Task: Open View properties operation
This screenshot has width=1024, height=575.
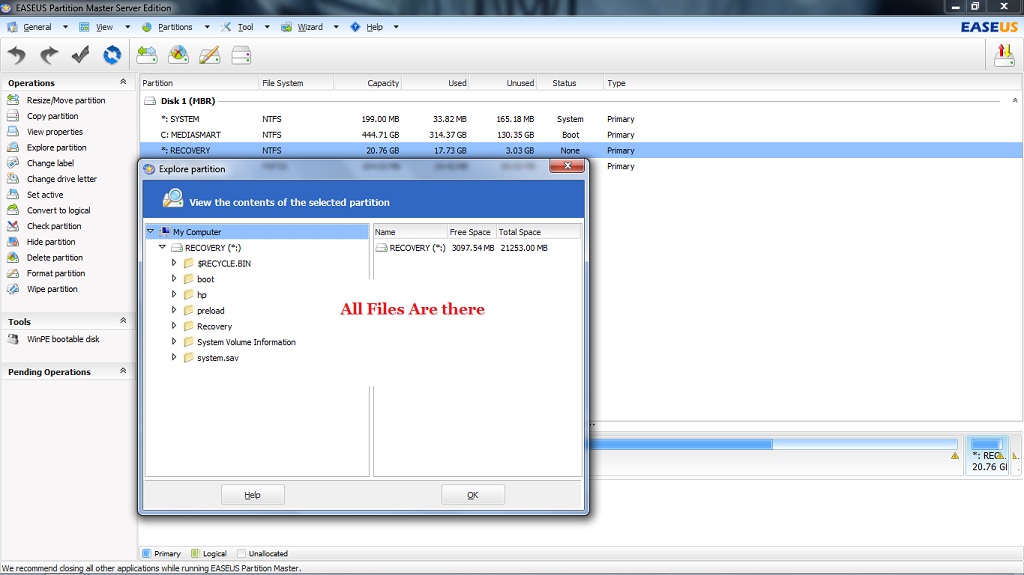Action: (x=55, y=132)
